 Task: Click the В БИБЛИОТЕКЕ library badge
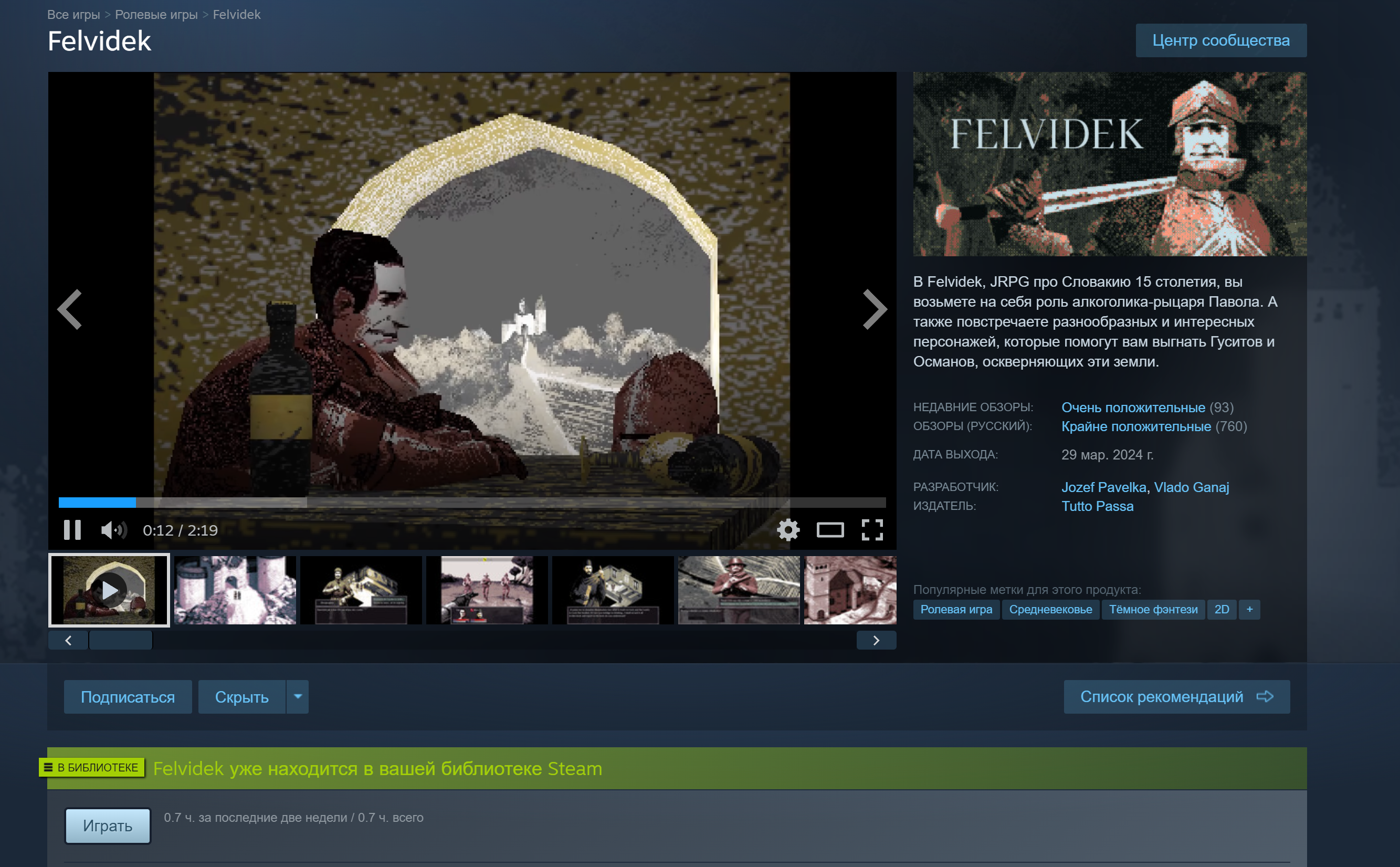point(92,767)
